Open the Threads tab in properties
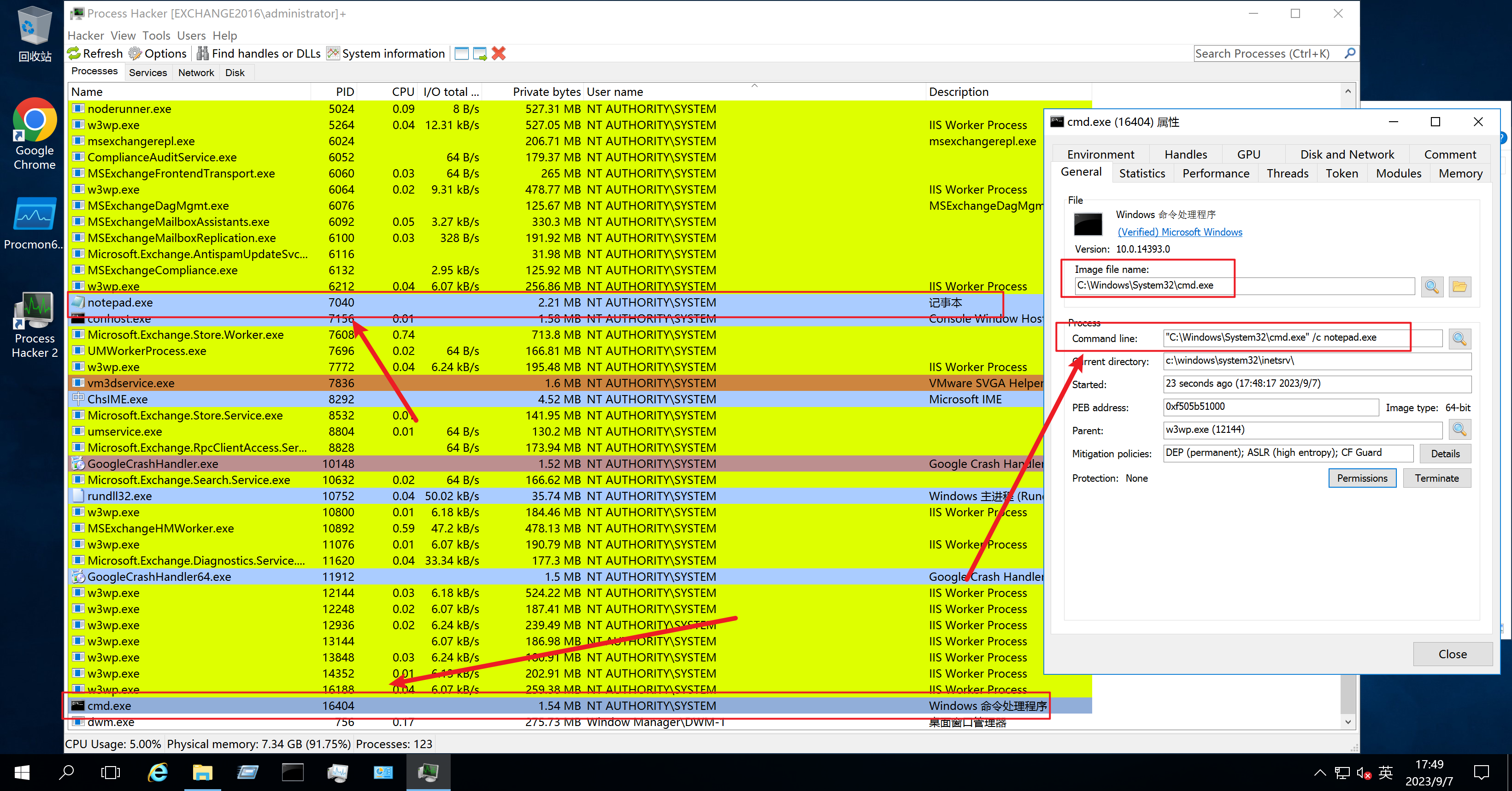 [x=1287, y=173]
